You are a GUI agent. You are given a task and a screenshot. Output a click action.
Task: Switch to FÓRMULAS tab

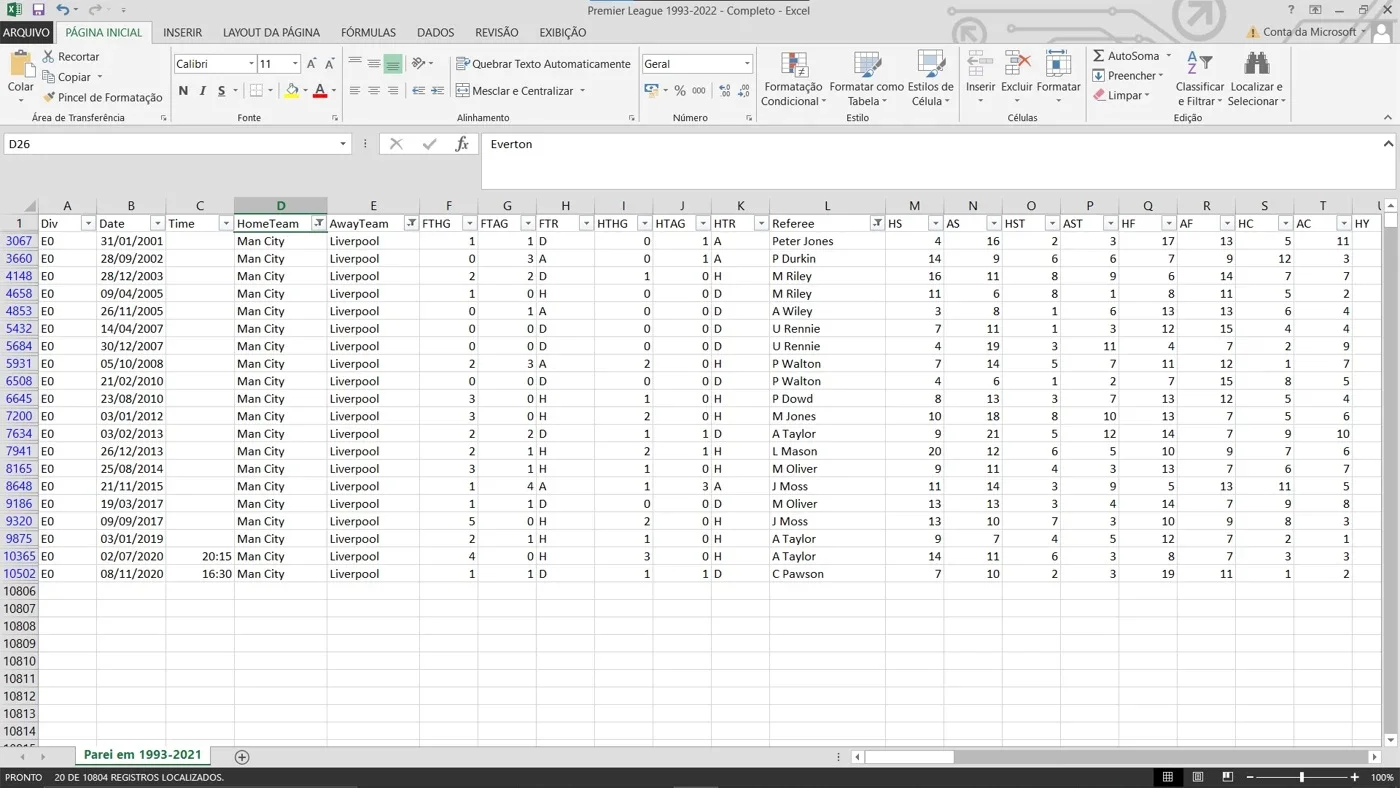368,33
